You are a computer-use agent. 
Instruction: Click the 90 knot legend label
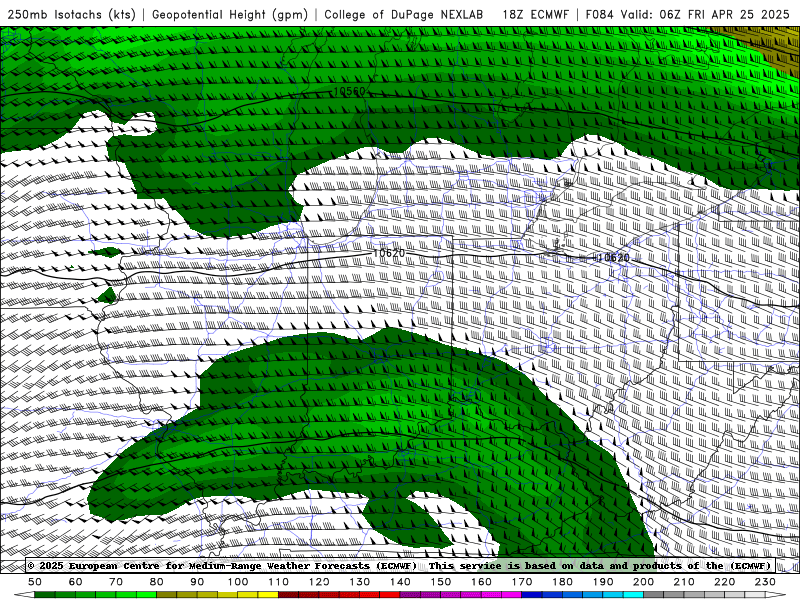click(197, 582)
